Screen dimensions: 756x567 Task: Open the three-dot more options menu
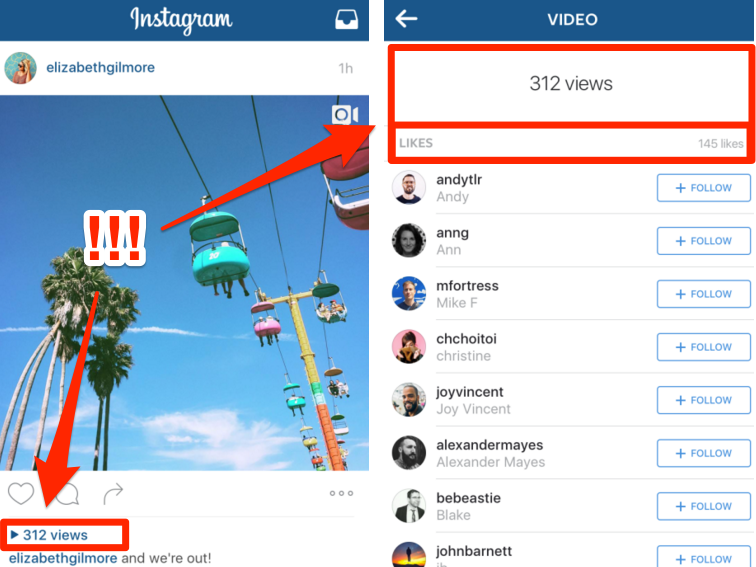(341, 493)
